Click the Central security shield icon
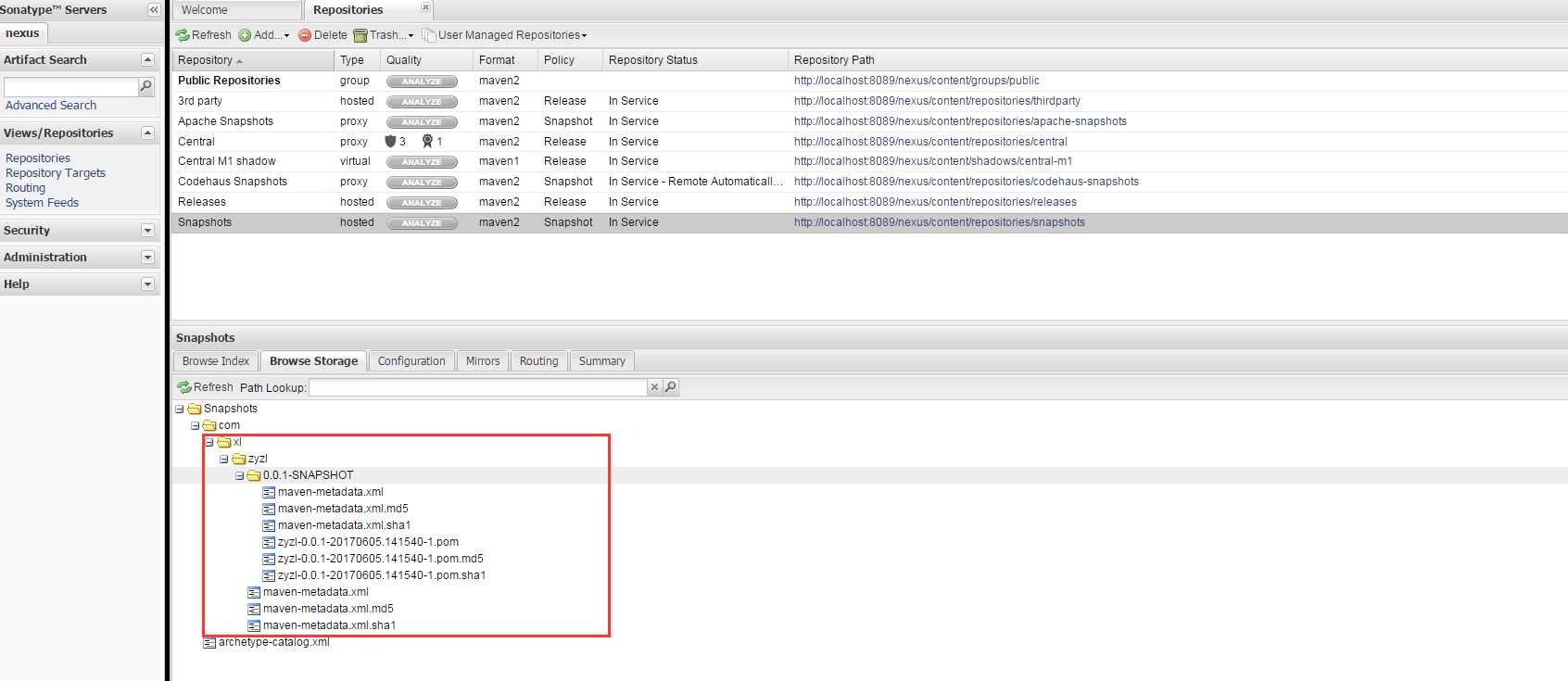The width and height of the screenshot is (1568, 681). (x=390, y=142)
